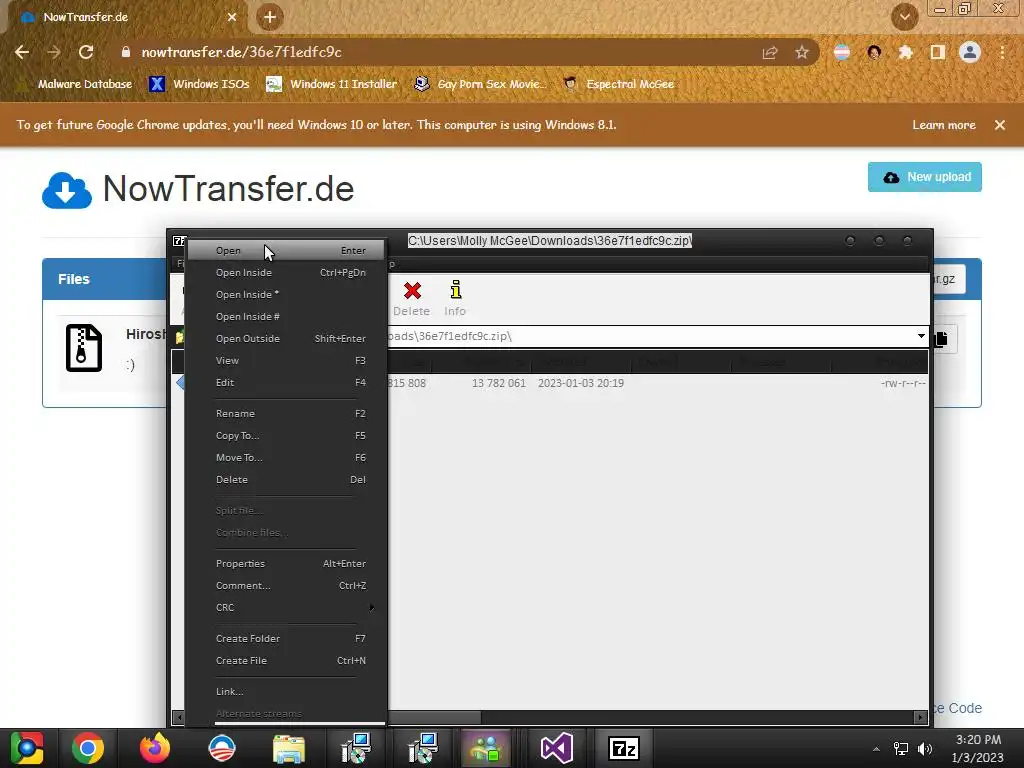Open the people icon taskbar app

tap(487, 748)
